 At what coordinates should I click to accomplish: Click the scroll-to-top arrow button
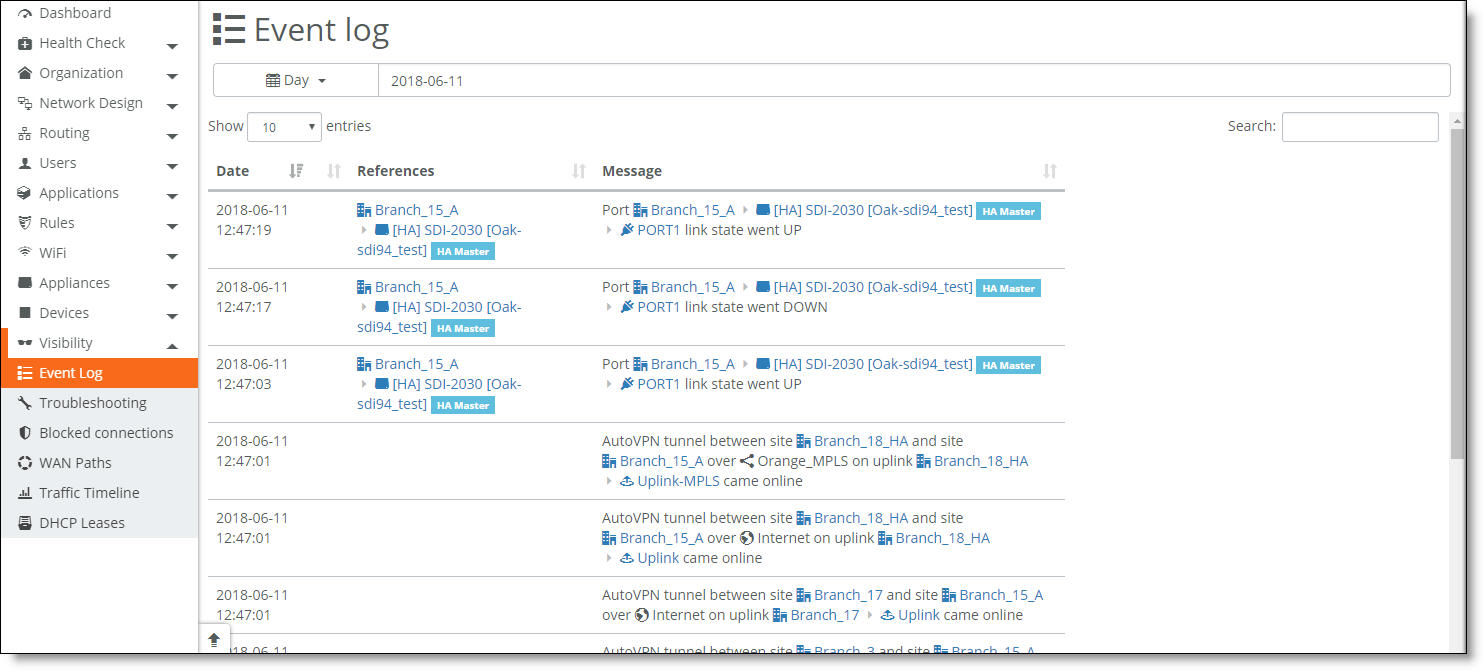pyautogui.click(x=214, y=639)
